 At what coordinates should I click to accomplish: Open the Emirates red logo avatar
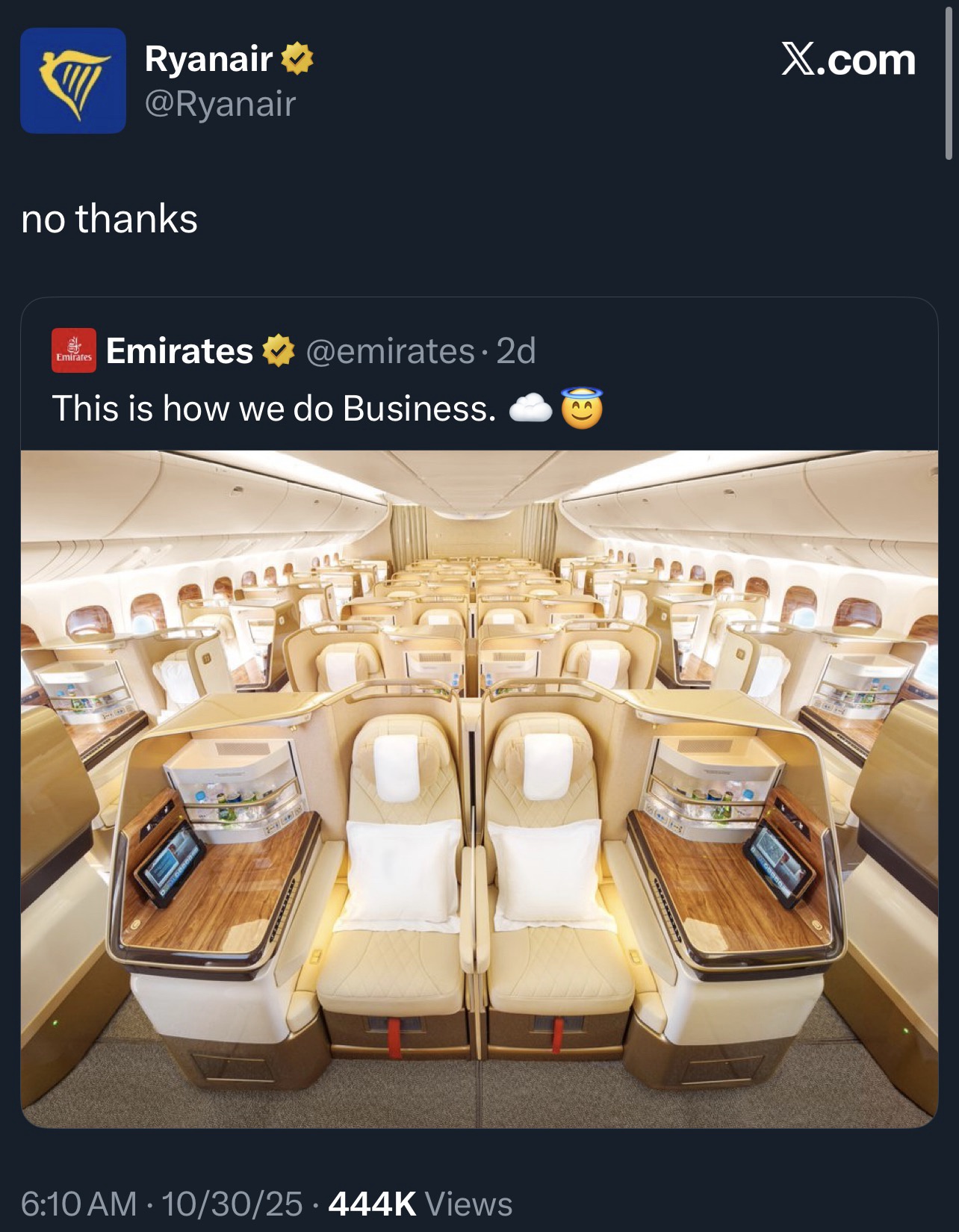click(x=73, y=350)
